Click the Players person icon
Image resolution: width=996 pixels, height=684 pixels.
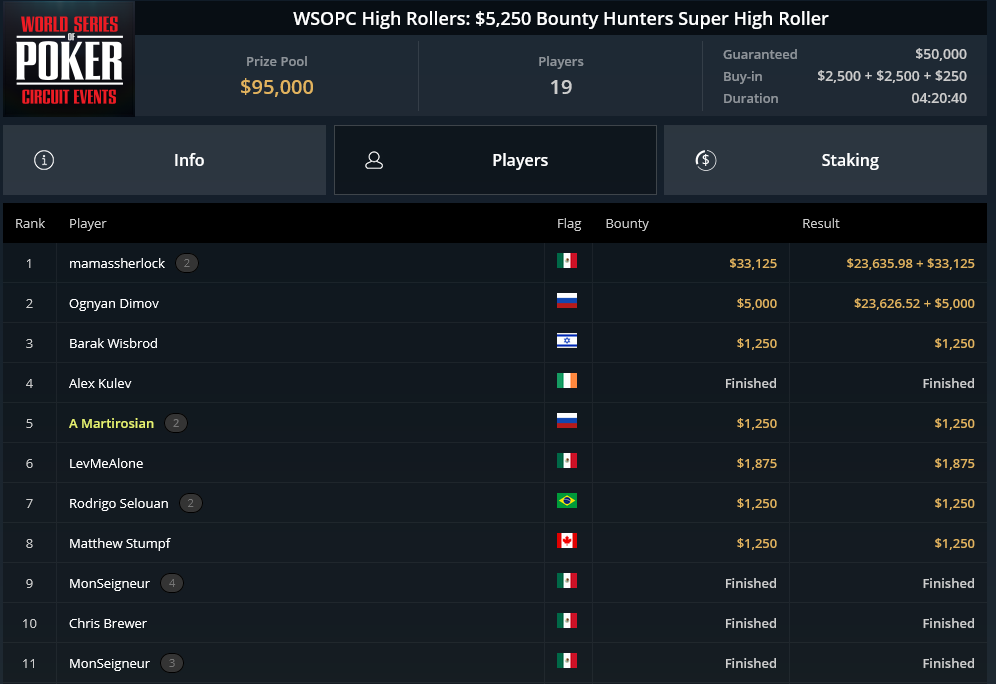tap(374, 160)
